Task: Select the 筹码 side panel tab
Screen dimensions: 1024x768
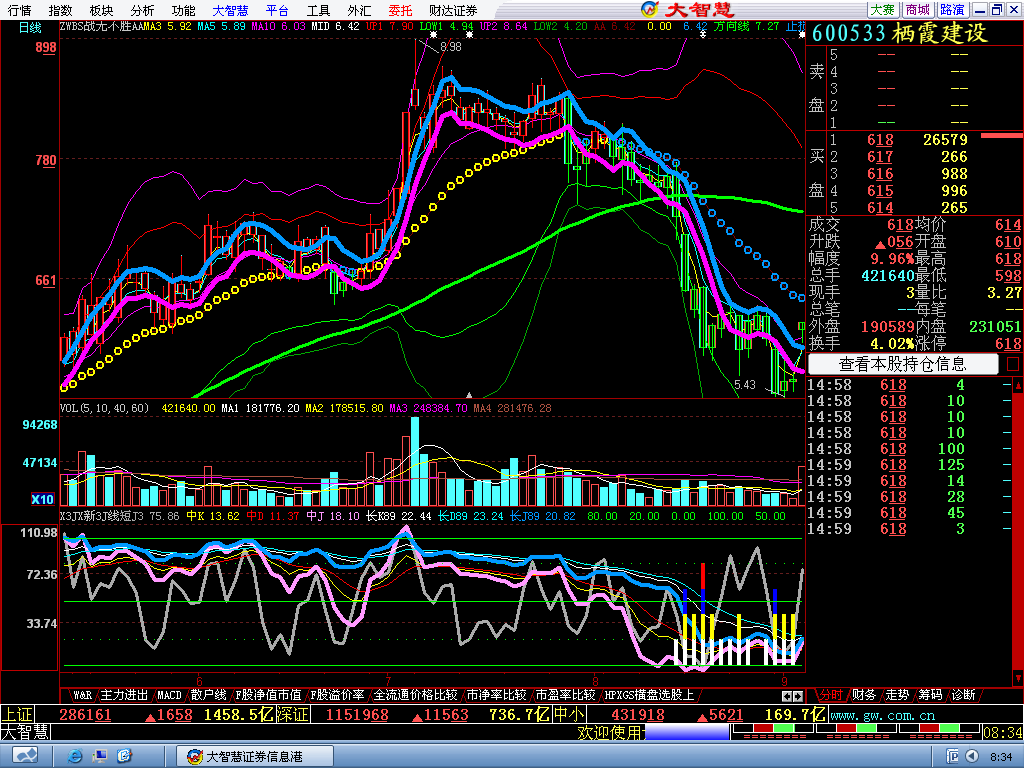Action: pos(931,695)
